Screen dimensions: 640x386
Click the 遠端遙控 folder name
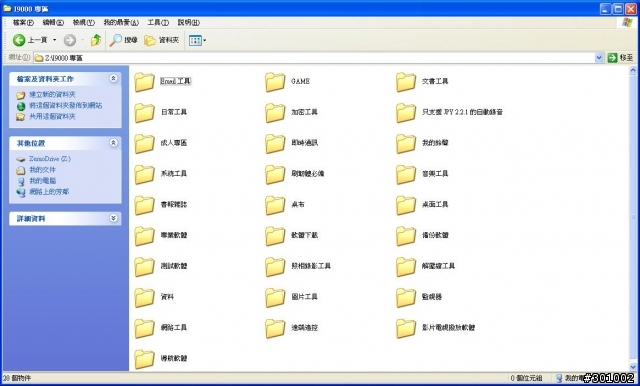click(304, 328)
